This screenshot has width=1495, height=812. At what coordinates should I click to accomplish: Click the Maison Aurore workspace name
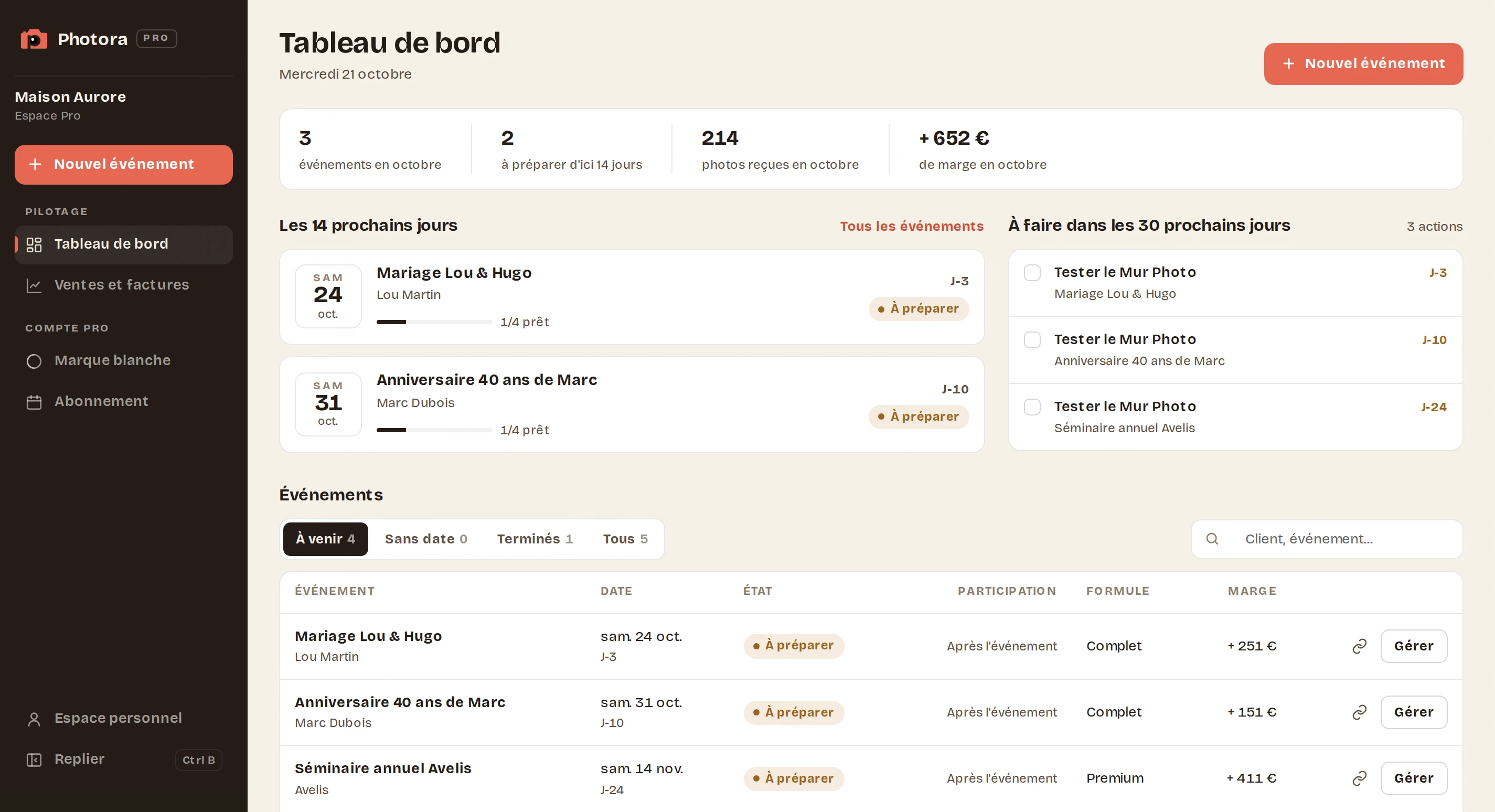(x=70, y=97)
